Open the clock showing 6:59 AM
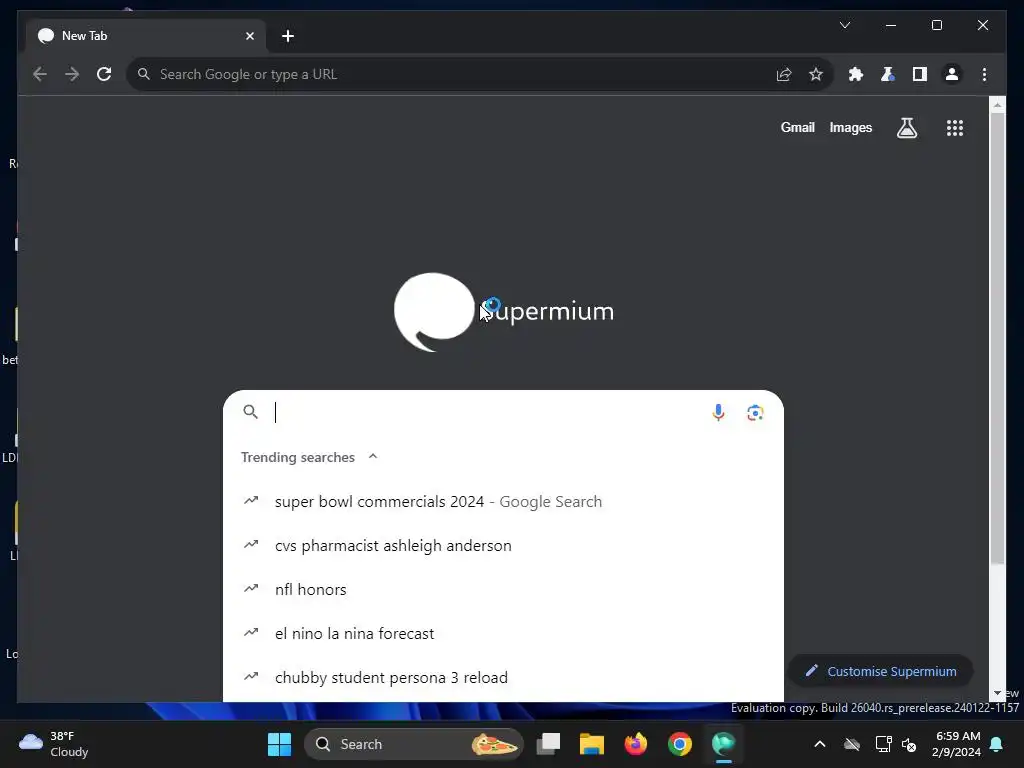Screen dimensions: 1024x768 coord(957,744)
